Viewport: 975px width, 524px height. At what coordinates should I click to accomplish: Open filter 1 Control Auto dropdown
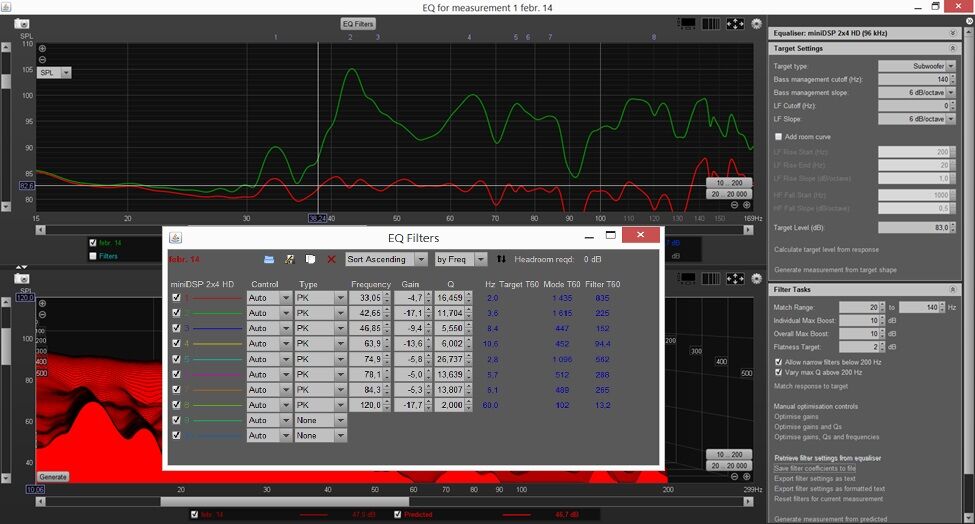point(269,298)
